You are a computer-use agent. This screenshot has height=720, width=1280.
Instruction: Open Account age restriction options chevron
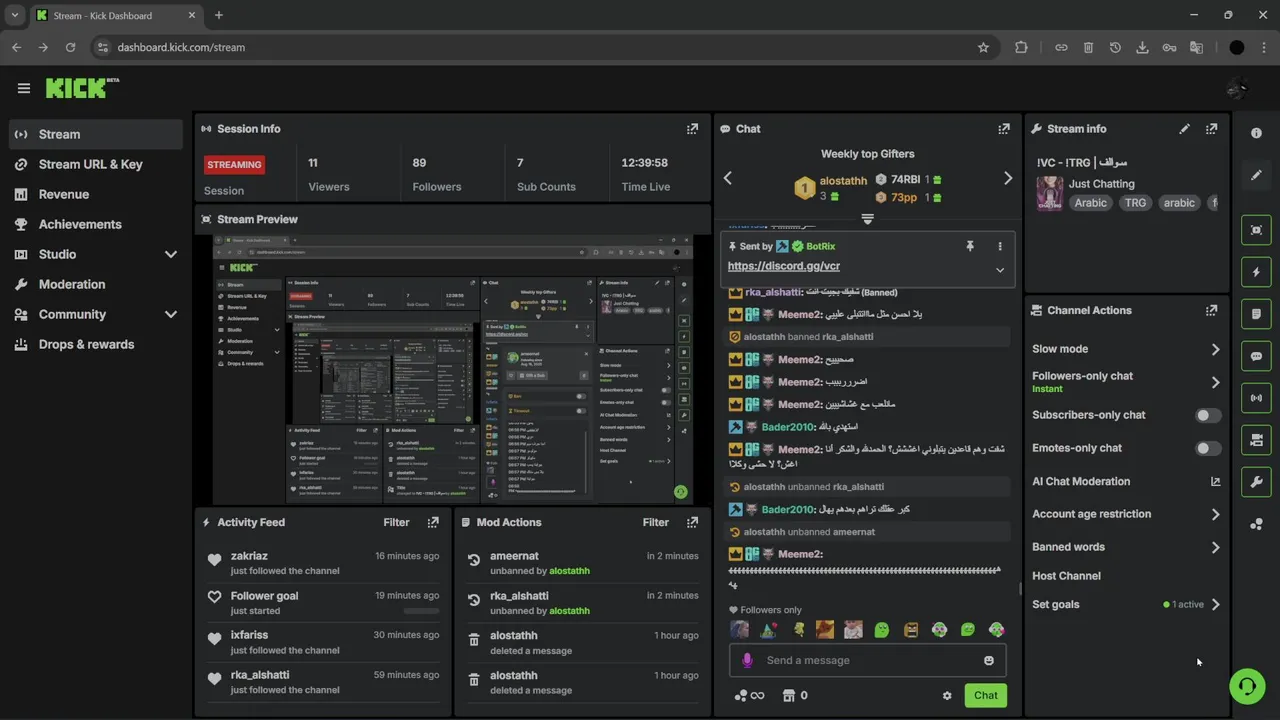[1215, 514]
